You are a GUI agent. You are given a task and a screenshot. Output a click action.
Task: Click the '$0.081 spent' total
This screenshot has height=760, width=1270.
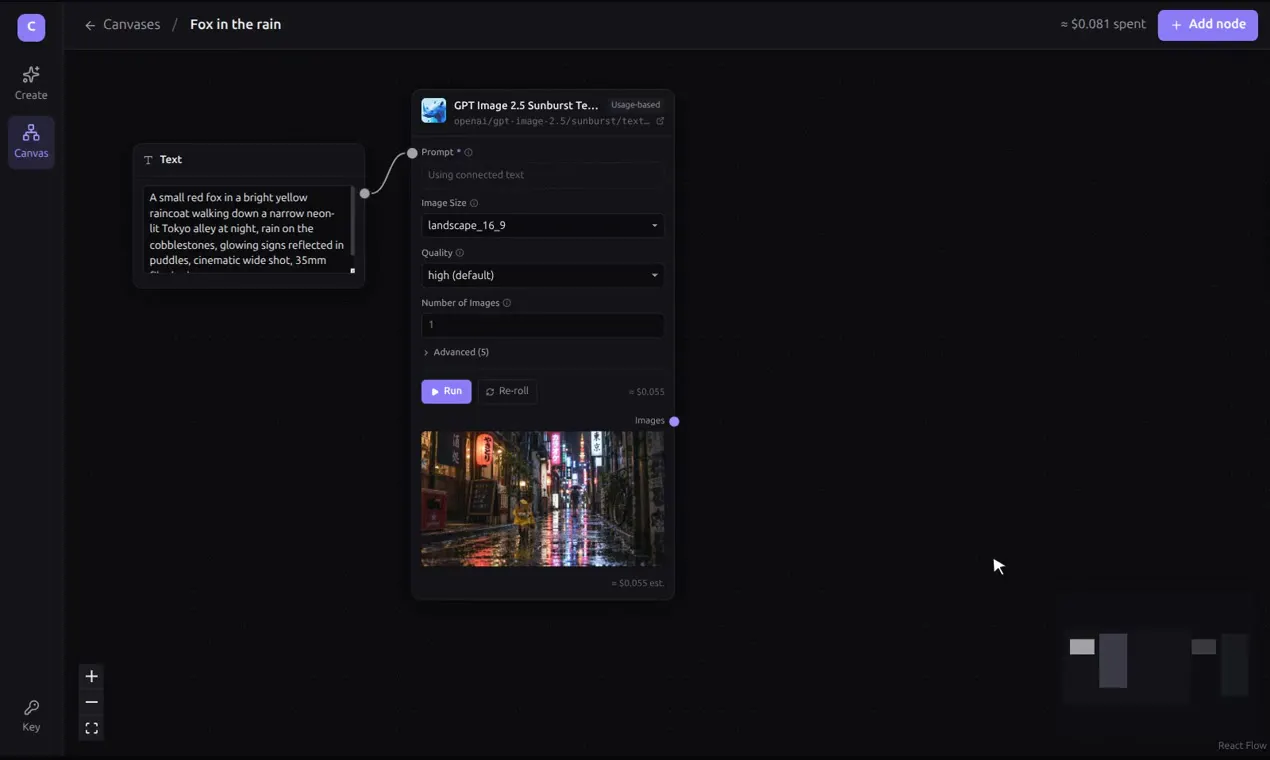[x=1103, y=25]
